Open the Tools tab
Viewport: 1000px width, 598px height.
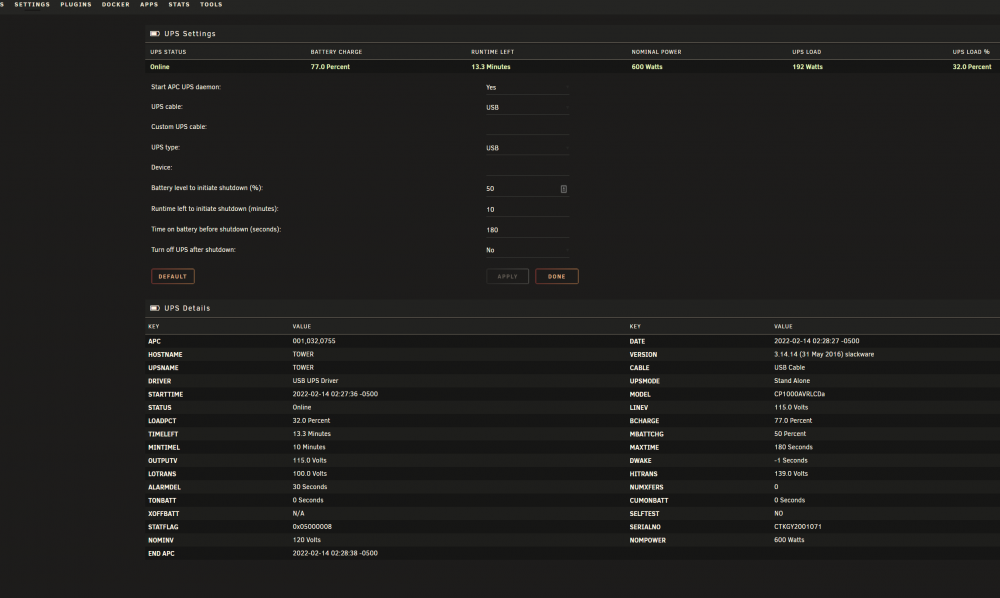(211, 4)
